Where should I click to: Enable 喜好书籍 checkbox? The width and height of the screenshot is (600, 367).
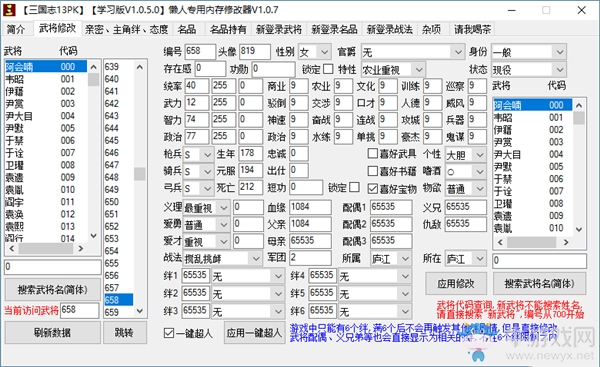click(372, 171)
